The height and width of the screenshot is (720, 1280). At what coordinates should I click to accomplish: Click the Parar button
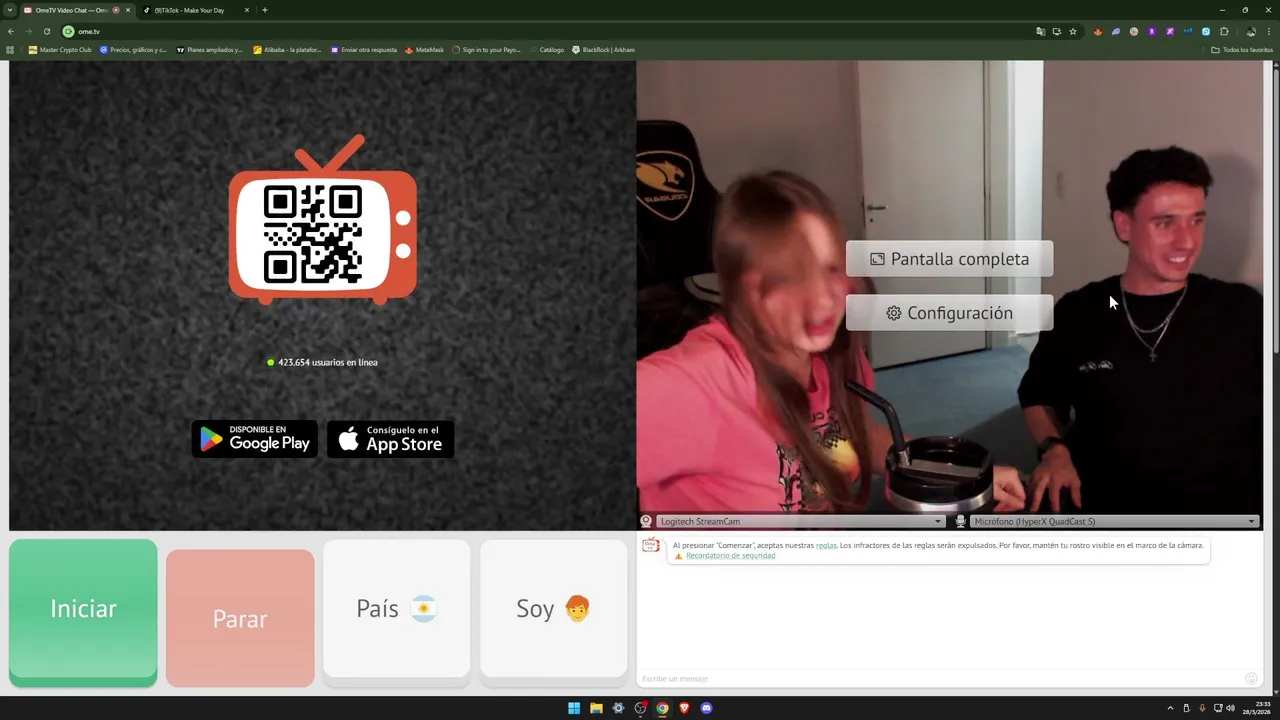[x=240, y=618]
